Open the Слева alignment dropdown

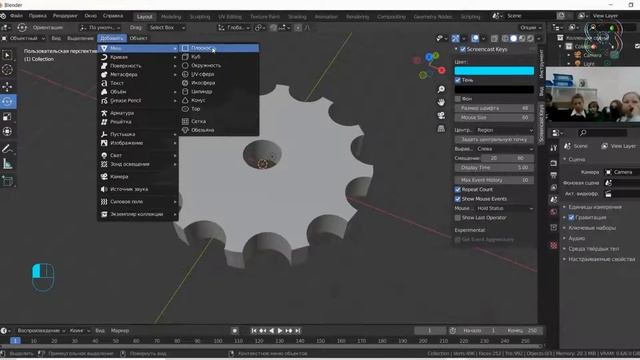[504, 149]
